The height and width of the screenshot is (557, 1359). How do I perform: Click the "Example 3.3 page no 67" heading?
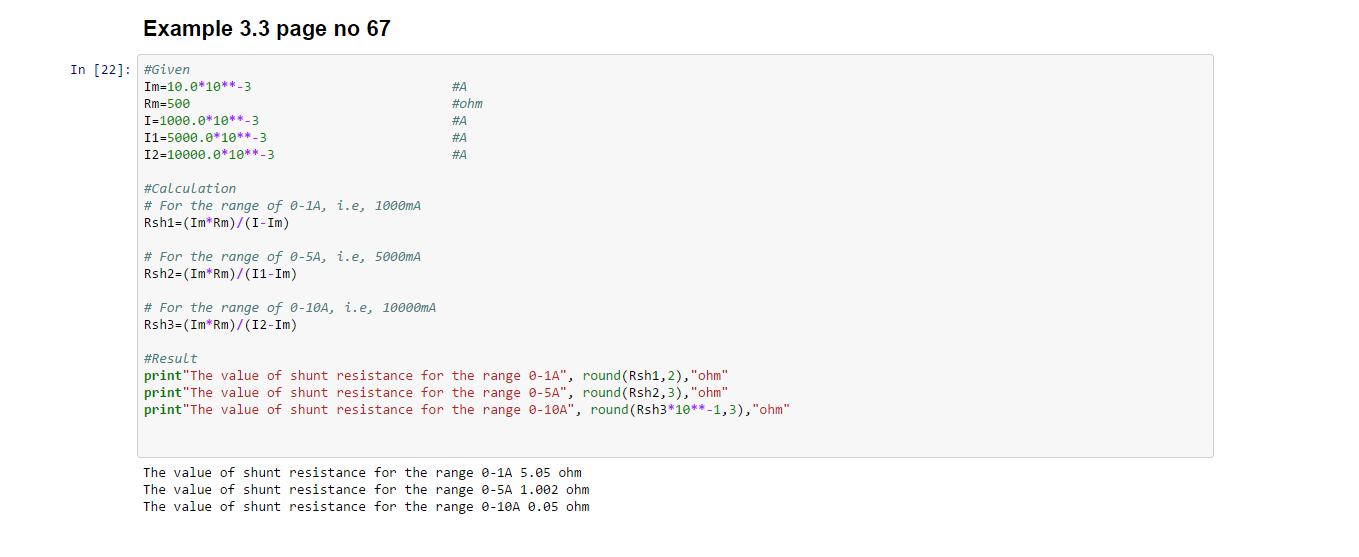pos(266,29)
